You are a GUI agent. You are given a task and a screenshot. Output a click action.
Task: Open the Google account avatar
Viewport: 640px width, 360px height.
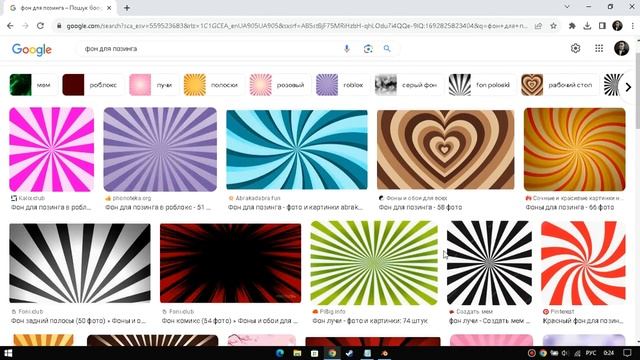622,48
